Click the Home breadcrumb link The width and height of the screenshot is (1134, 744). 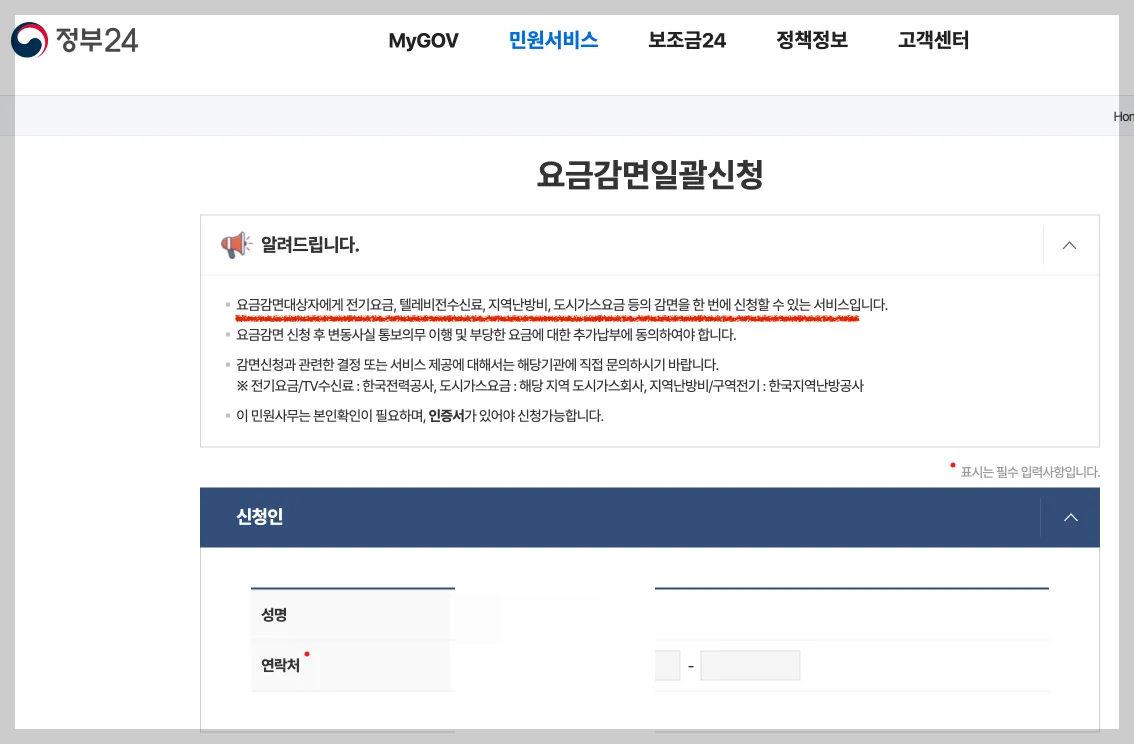[1123, 116]
